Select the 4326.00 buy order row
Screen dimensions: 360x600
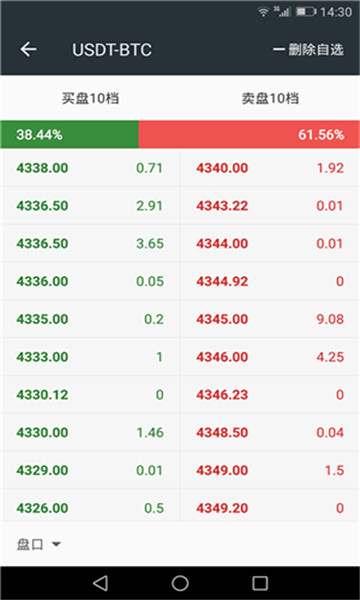(x=91, y=508)
